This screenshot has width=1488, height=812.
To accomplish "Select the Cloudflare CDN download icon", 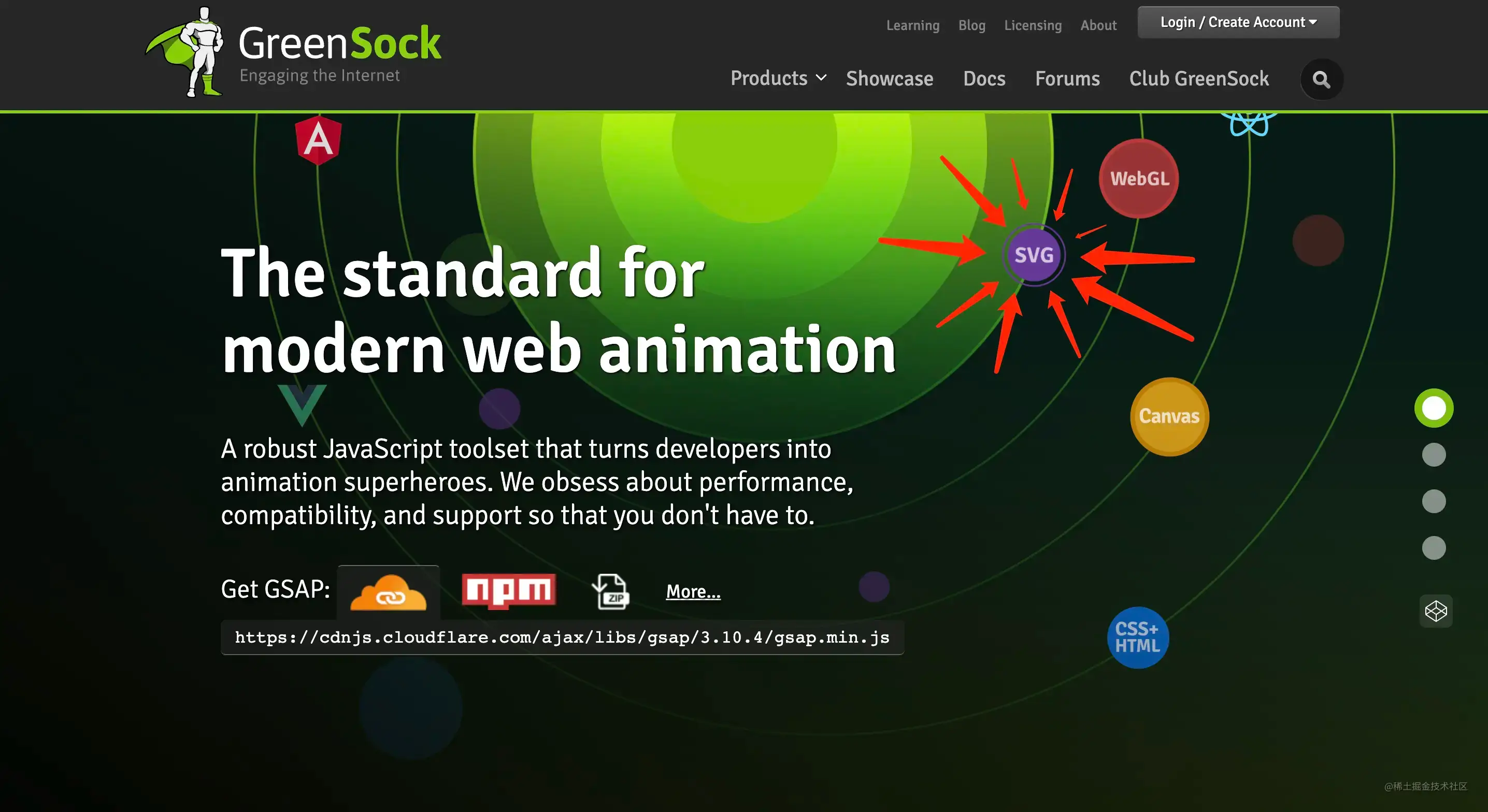I will pos(388,592).
